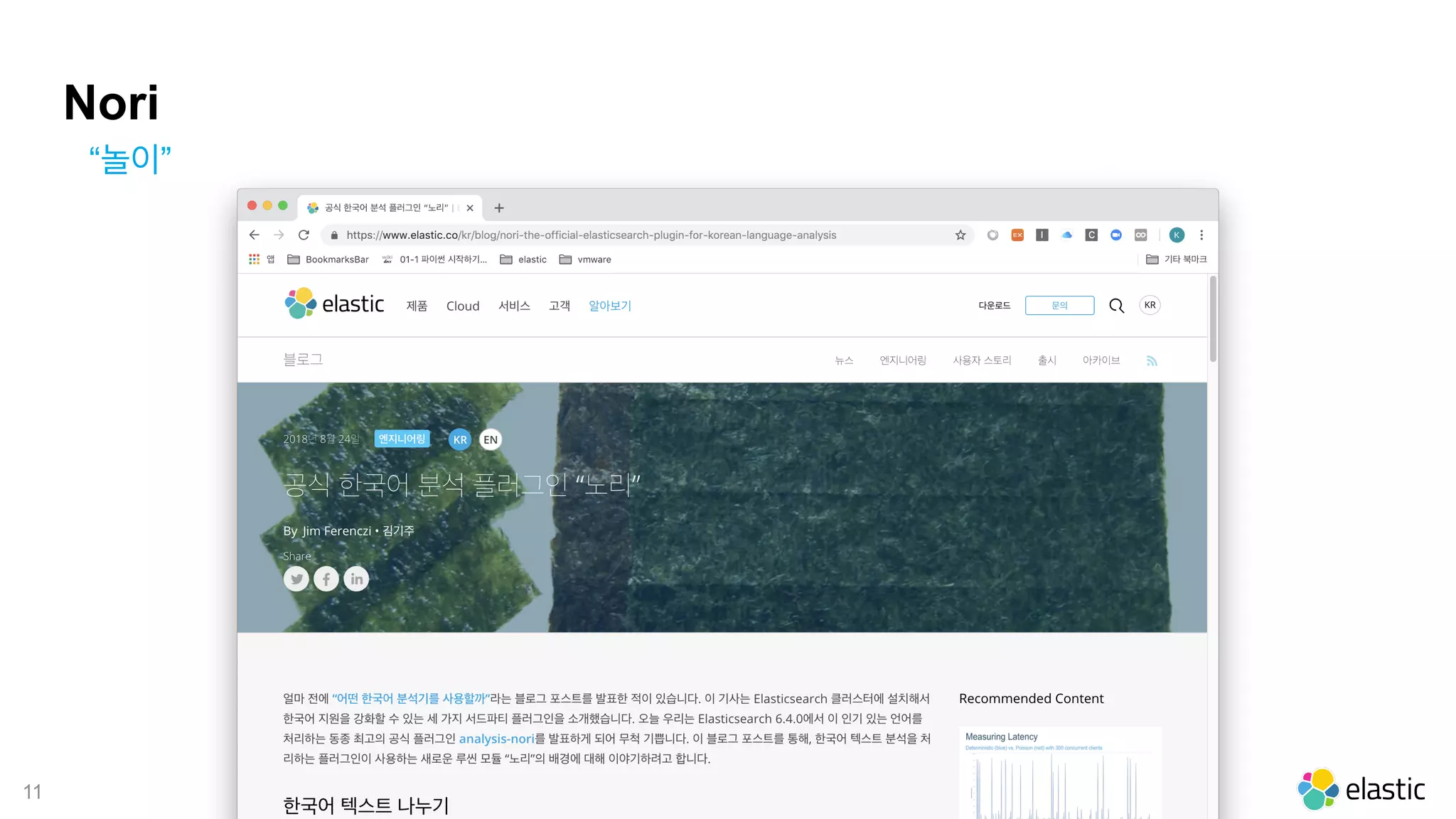Click the dark square I extension icon
This screenshot has height=819, width=1456.
(1042, 235)
